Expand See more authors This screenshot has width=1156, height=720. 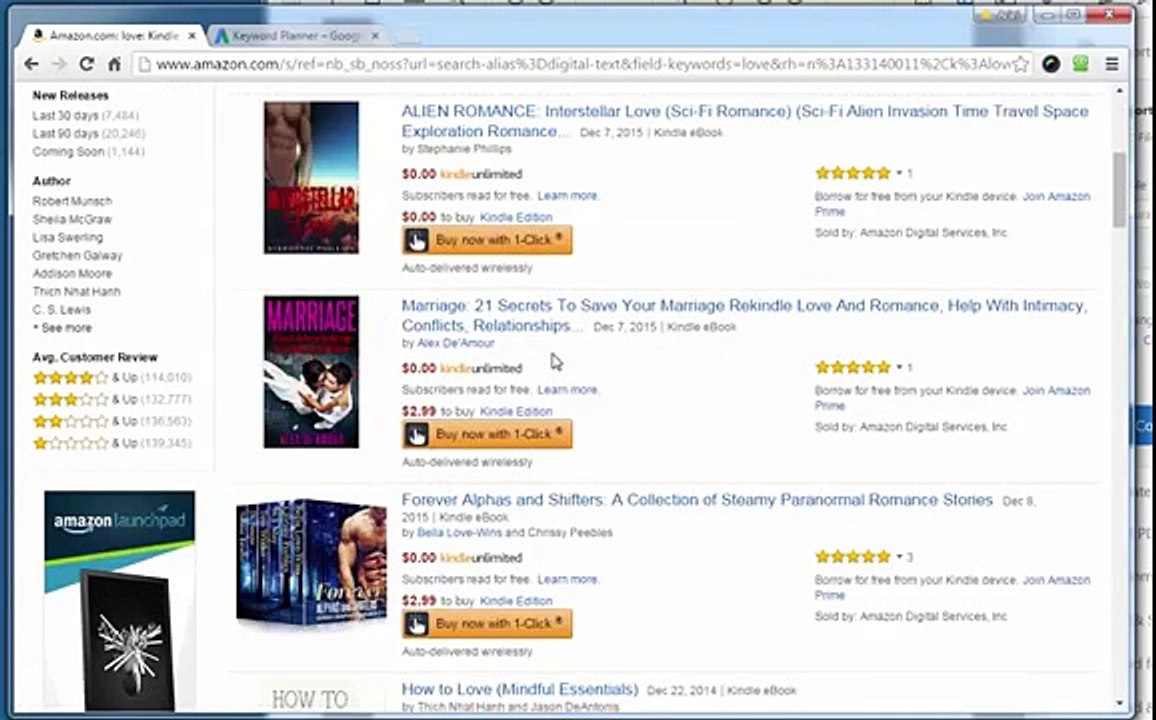[63, 328]
